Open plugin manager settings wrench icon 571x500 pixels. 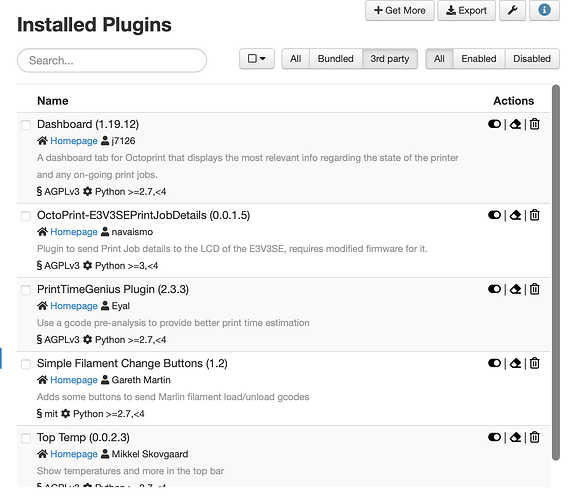tap(512, 10)
